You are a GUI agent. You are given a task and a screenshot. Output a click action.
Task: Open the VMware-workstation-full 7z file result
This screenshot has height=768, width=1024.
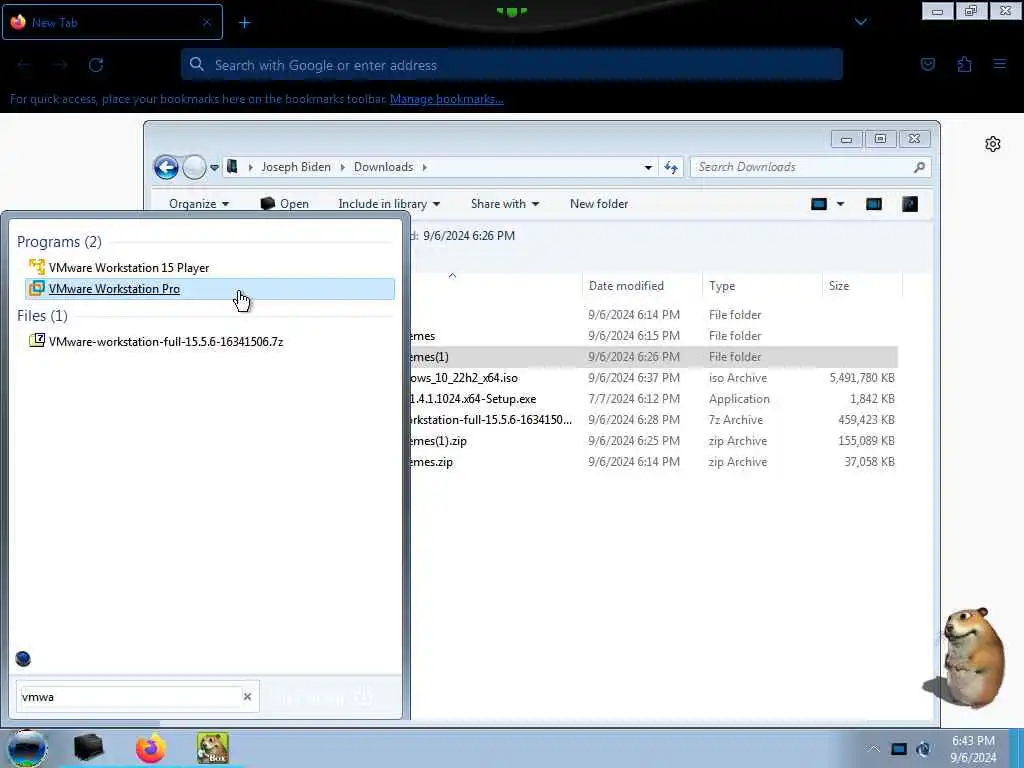[x=166, y=342]
